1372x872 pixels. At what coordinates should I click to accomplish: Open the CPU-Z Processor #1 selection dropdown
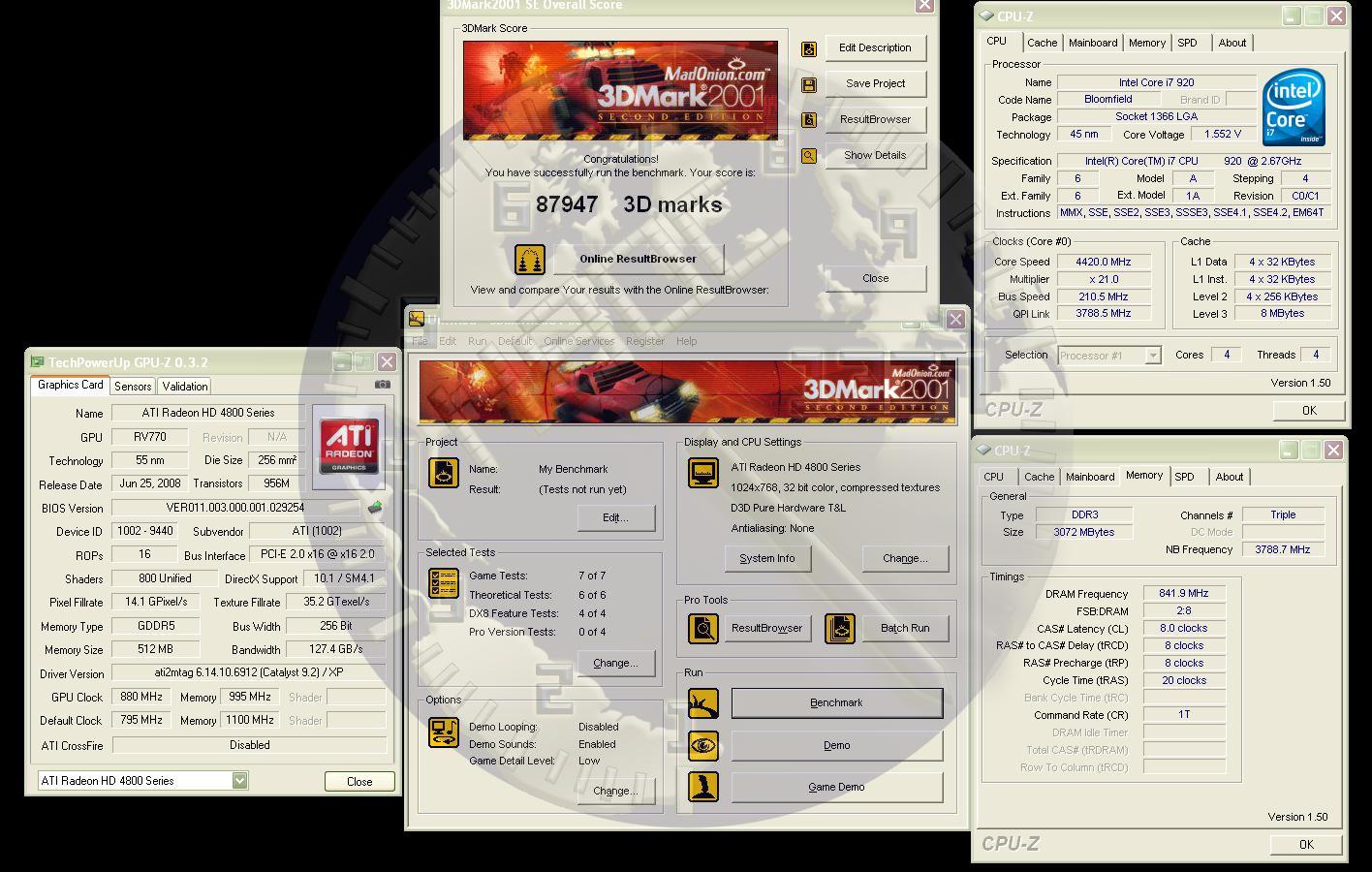[1153, 356]
